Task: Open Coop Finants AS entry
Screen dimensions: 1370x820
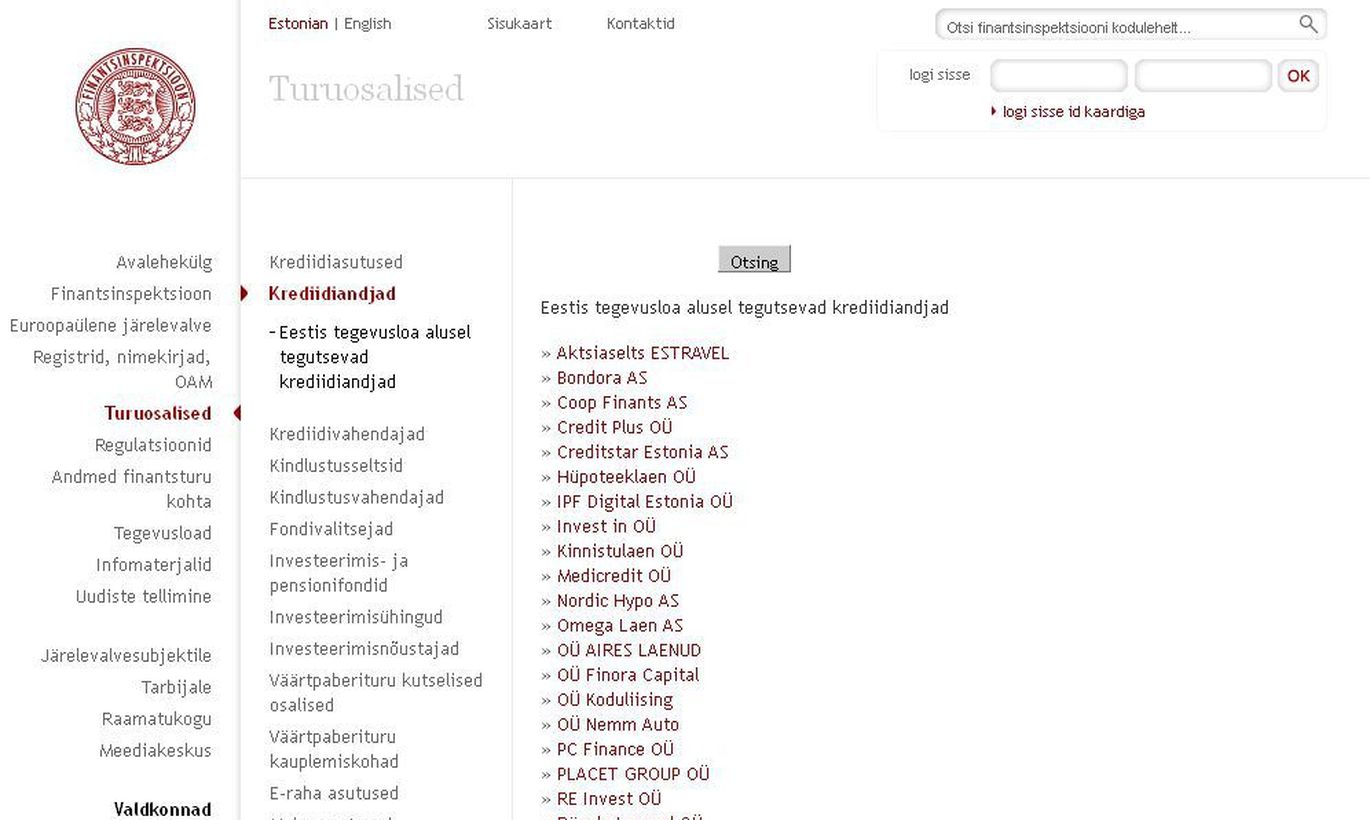Action: coord(622,403)
